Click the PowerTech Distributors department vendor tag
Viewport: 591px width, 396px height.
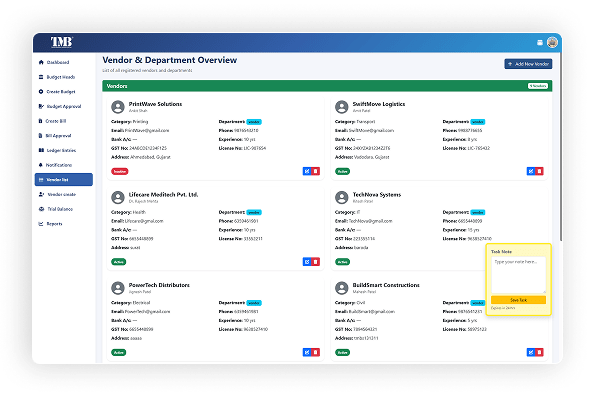tap(254, 303)
